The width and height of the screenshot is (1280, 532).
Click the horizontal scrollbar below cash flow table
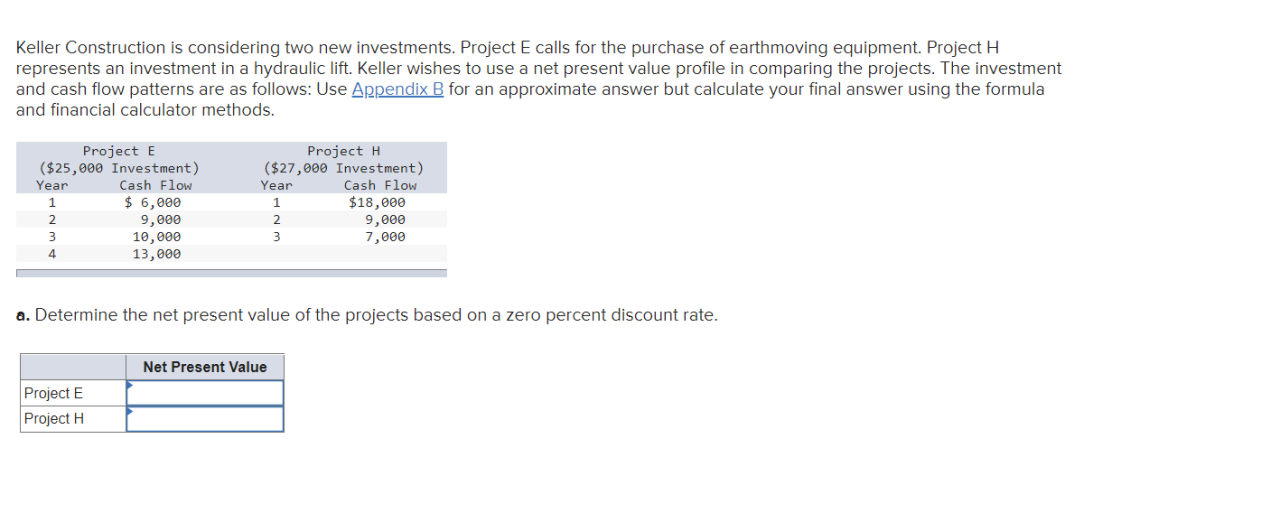tap(231, 273)
